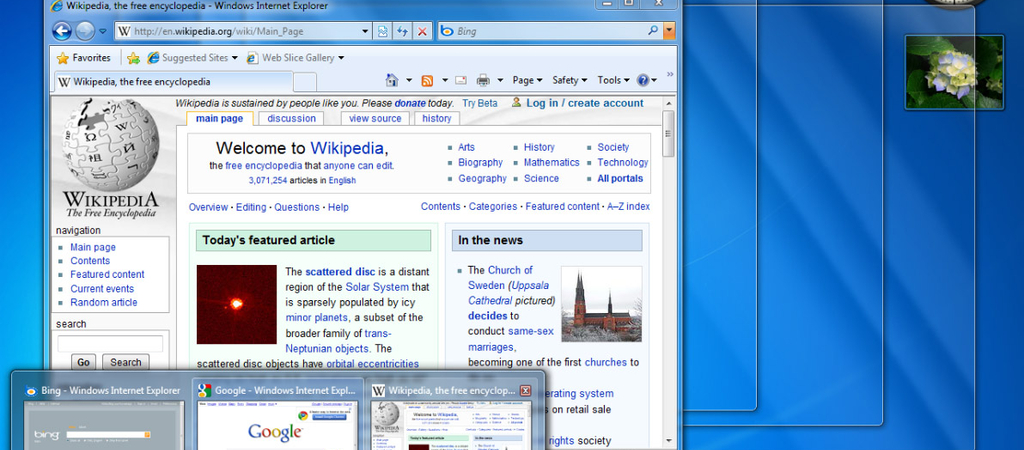Click the page's vertical scrollbar thumb

(668, 134)
